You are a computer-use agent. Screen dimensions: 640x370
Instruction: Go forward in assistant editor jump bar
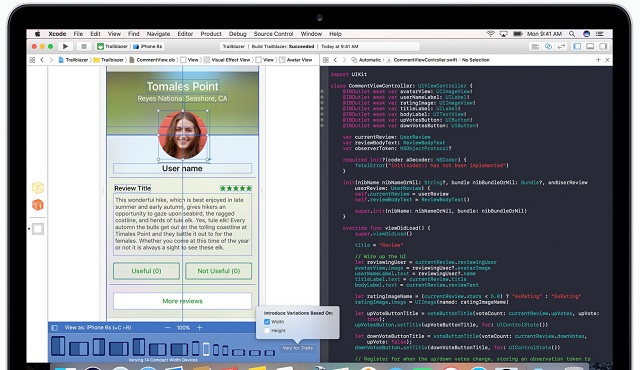344,60
